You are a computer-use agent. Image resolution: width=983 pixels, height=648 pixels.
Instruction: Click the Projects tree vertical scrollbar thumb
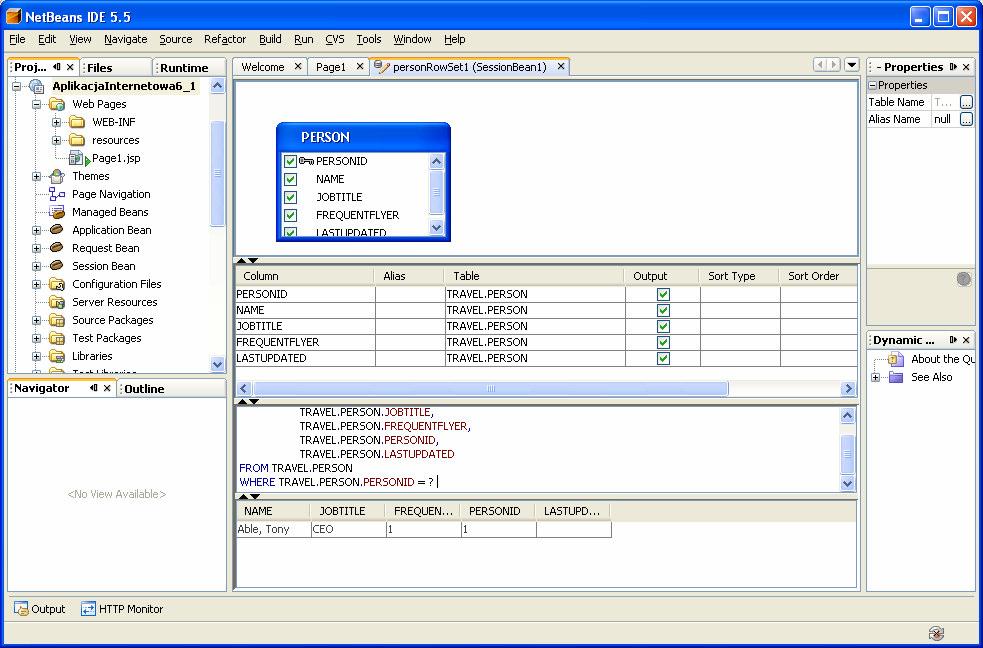[218, 173]
